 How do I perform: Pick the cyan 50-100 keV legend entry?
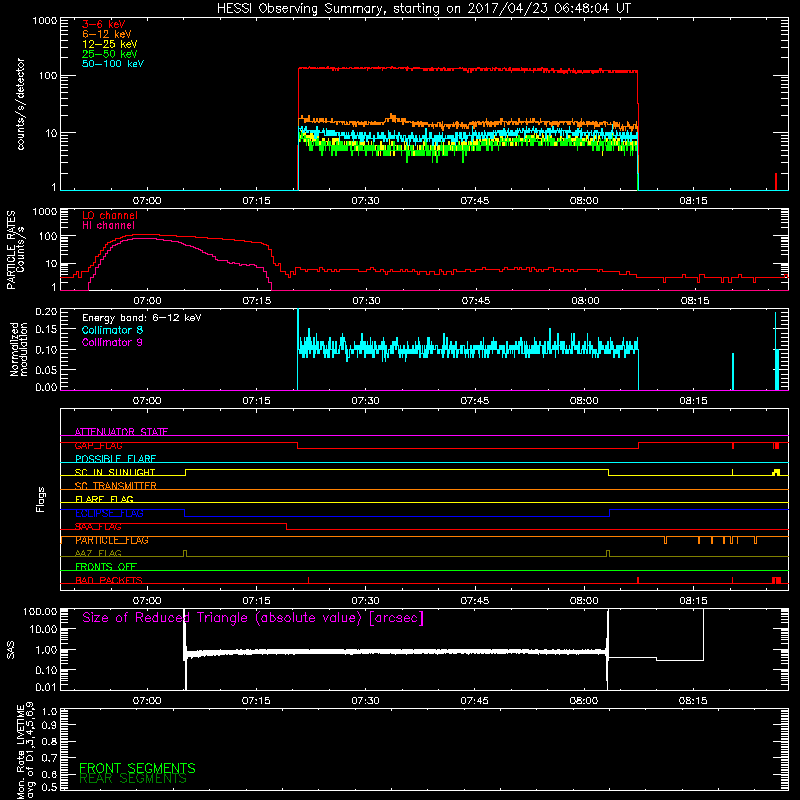tap(113, 64)
